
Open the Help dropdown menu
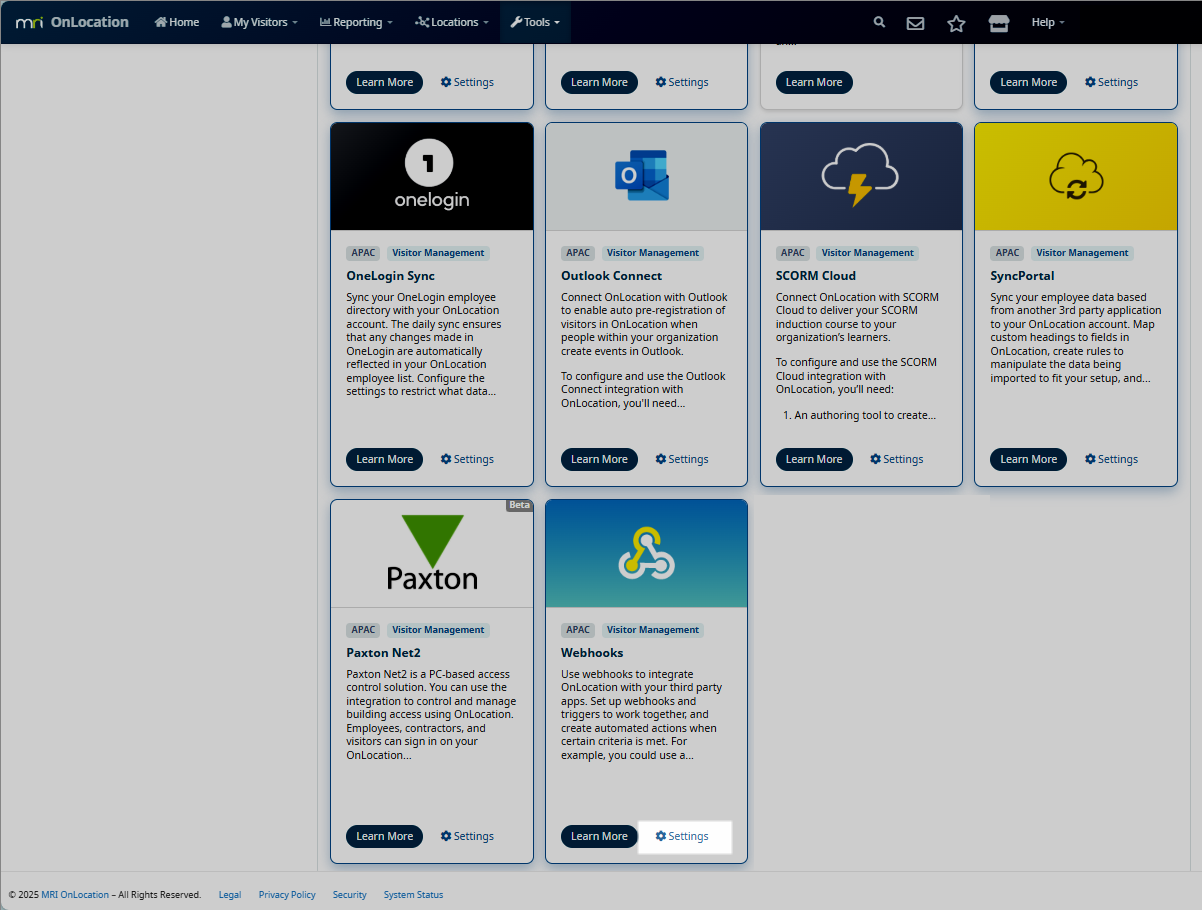point(1047,22)
